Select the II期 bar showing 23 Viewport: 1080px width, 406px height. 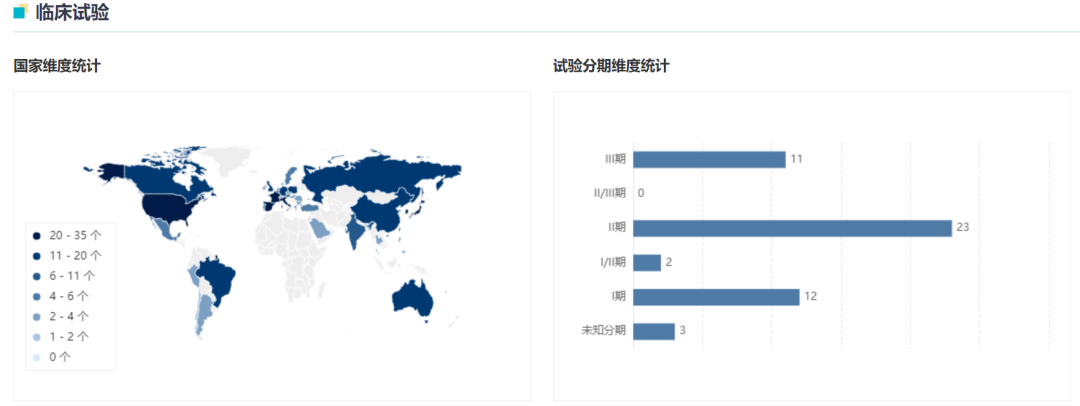[x=792, y=228]
